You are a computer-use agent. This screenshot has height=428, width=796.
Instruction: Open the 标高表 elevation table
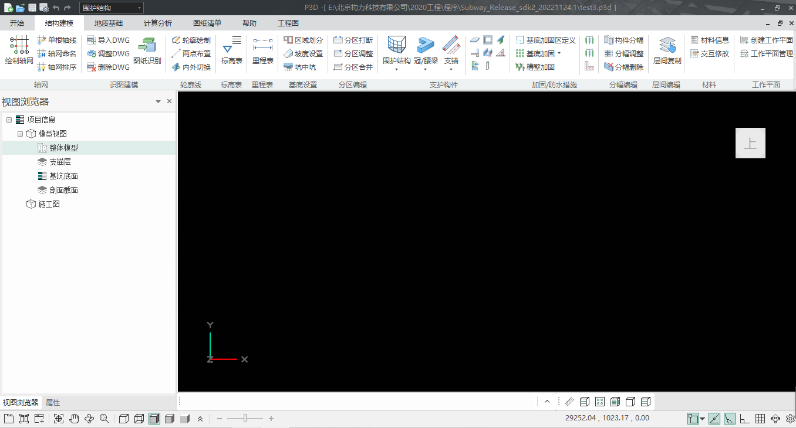tap(231, 50)
